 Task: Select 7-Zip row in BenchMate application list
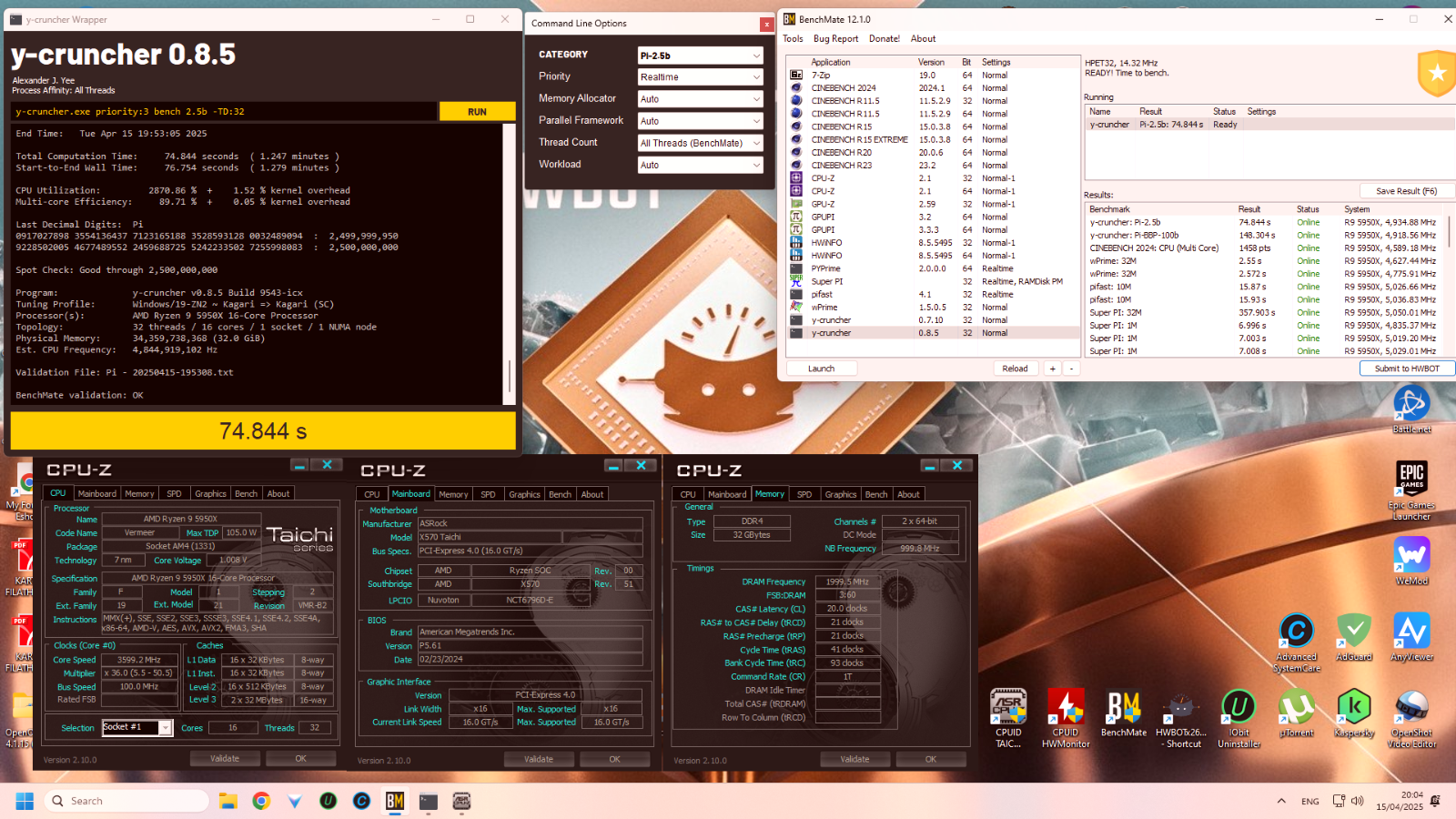(x=933, y=76)
